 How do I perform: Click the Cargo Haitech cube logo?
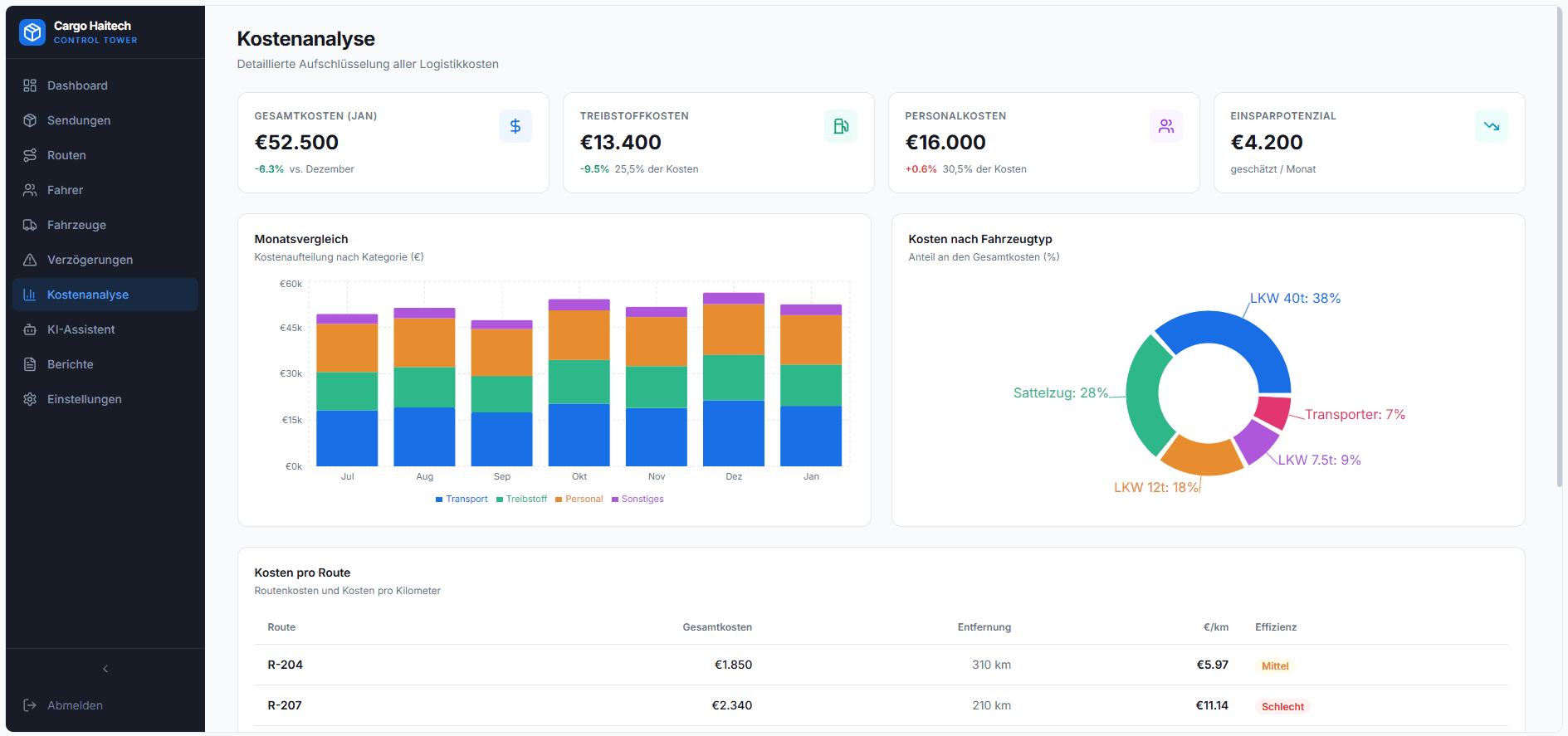32,32
